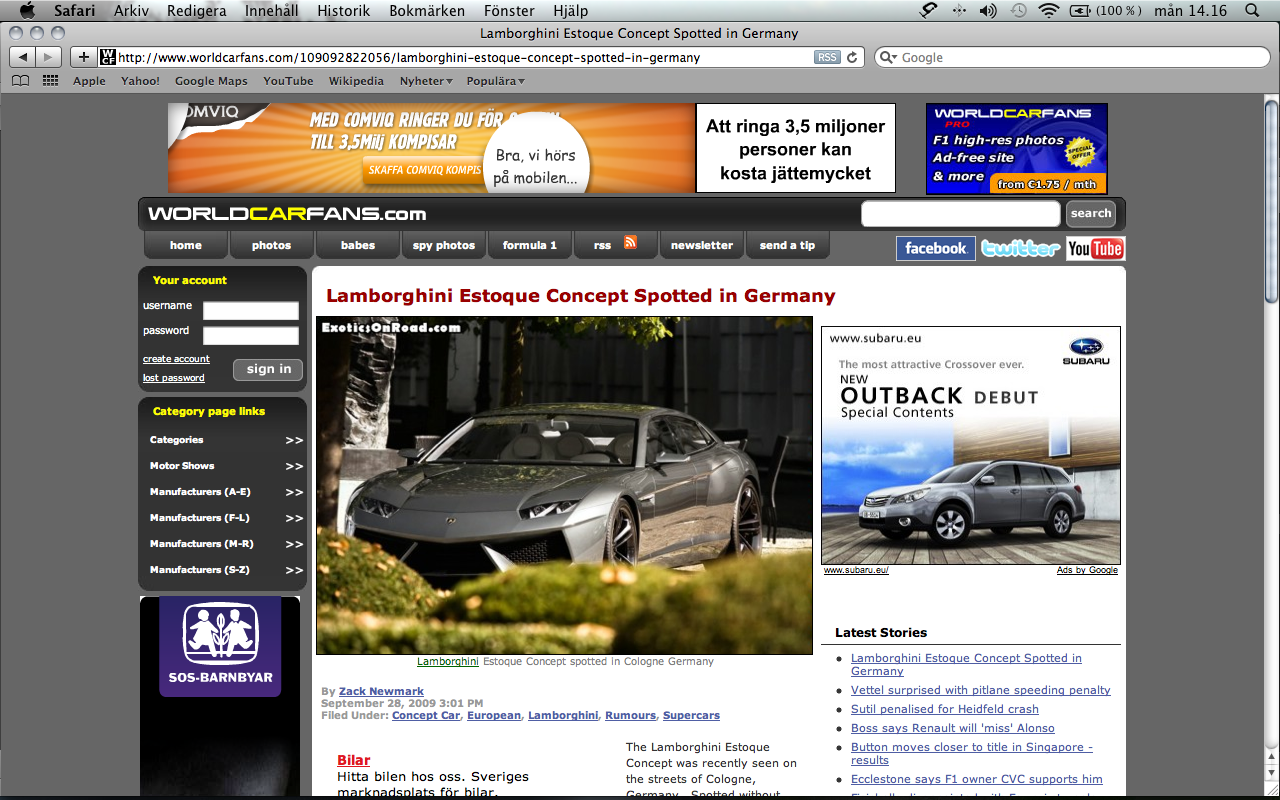
Task: Expand Manufacturers (A-E)
Action: pyautogui.click(x=294, y=492)
